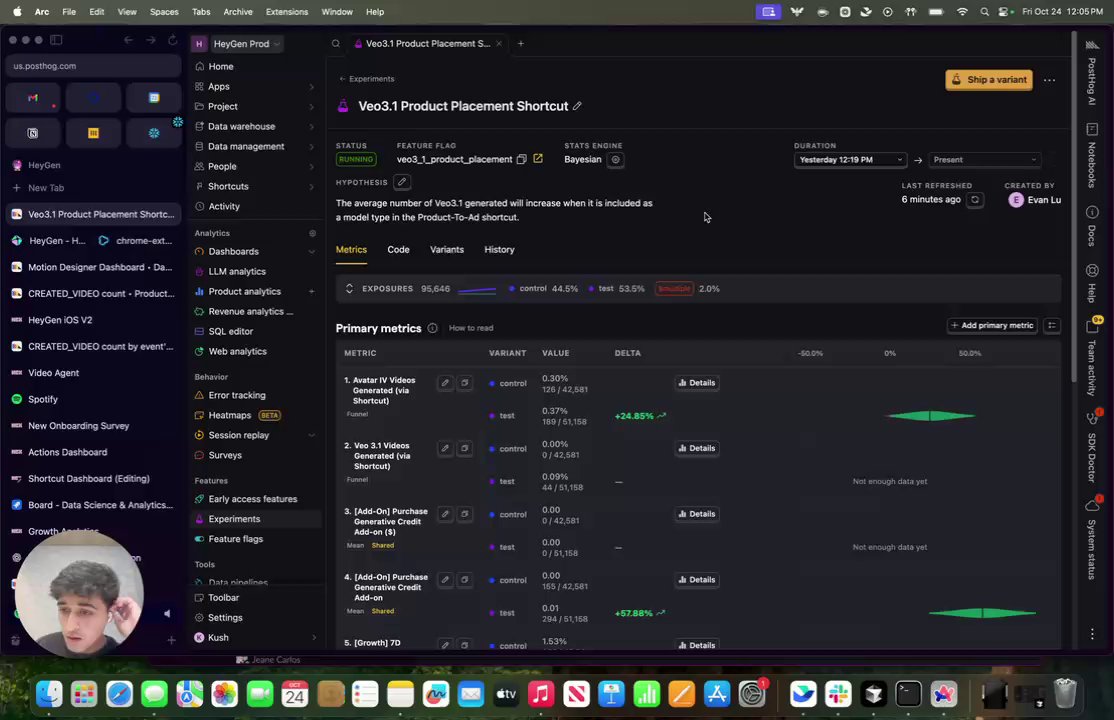1114x720 pixels.
Task: Add a new PostHog tab
Action: click(x=521, y=43)
